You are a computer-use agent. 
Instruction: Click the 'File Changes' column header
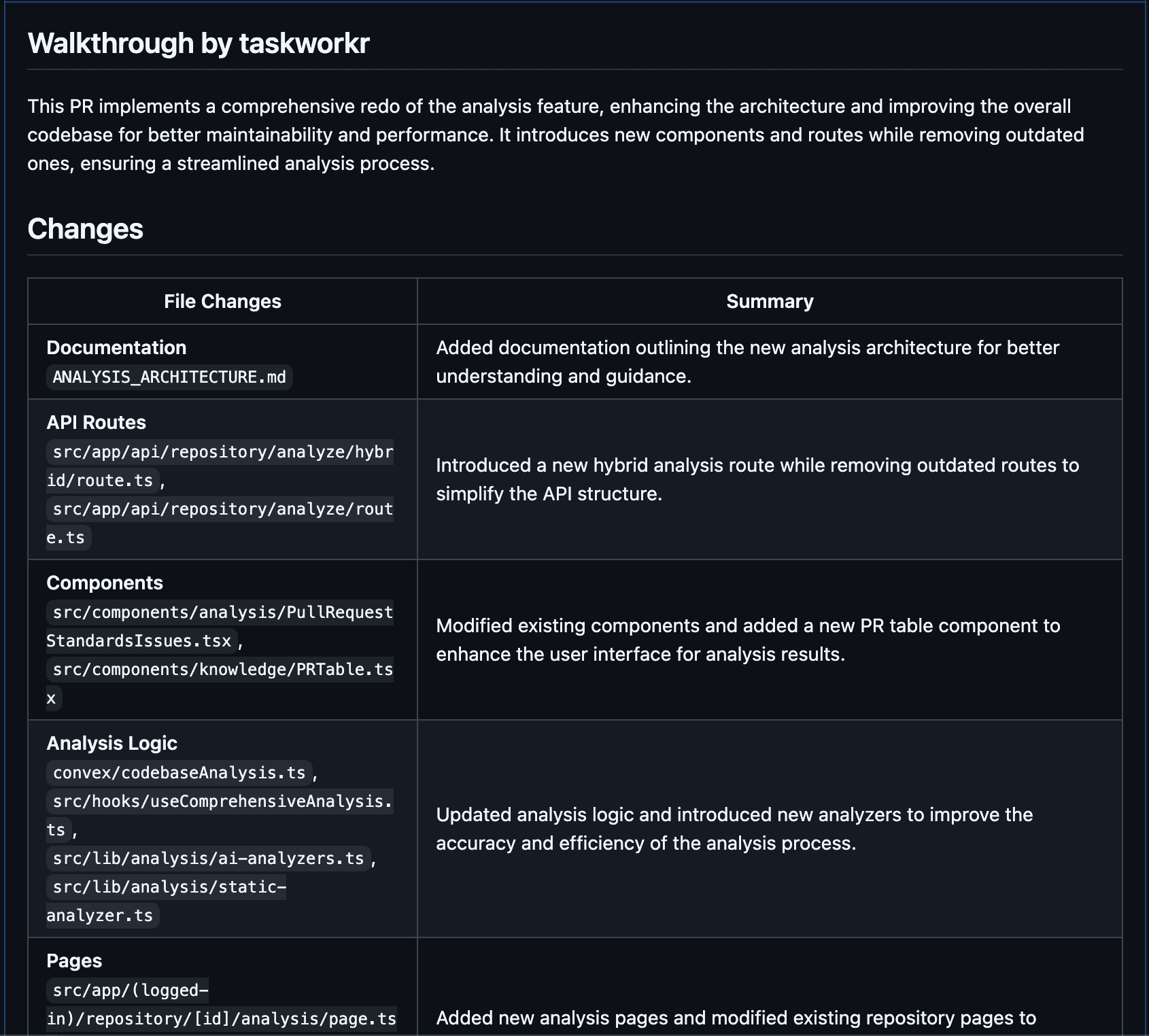click(x=222, y=301)
